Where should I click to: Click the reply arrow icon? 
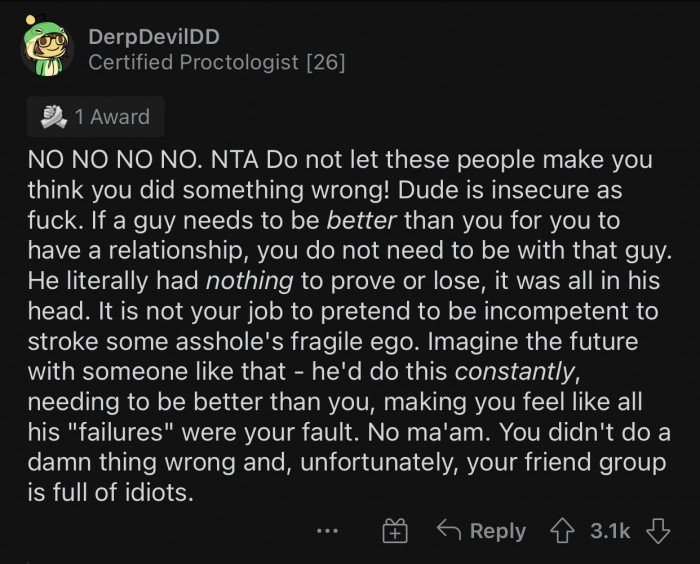pos(449,531)
